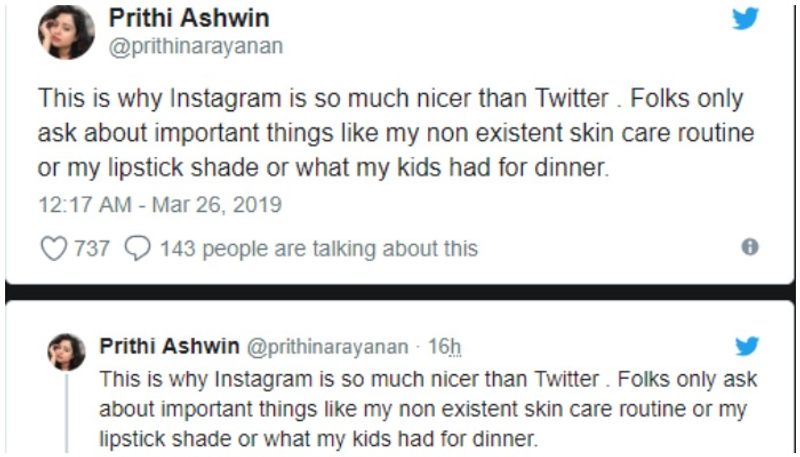
Task: Like the tweet using the heart icon
Action: (52, 247)
